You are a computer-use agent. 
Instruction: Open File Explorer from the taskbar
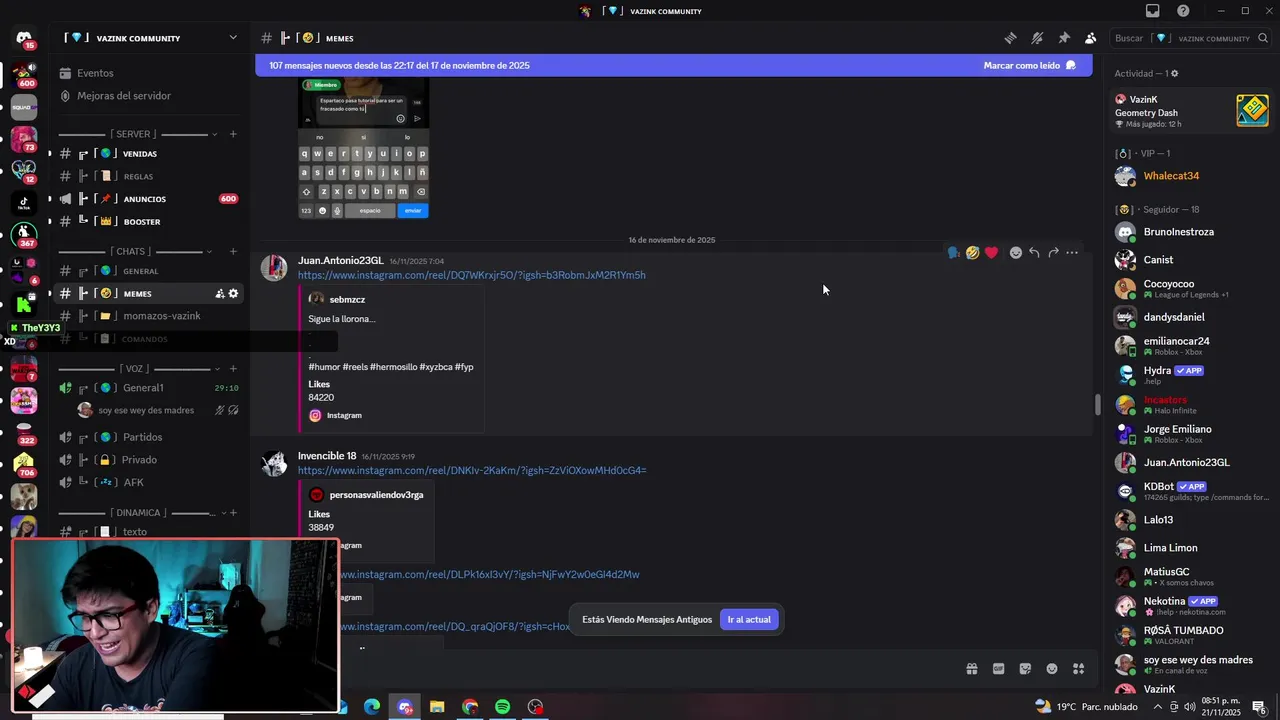[x=437, y=707]
